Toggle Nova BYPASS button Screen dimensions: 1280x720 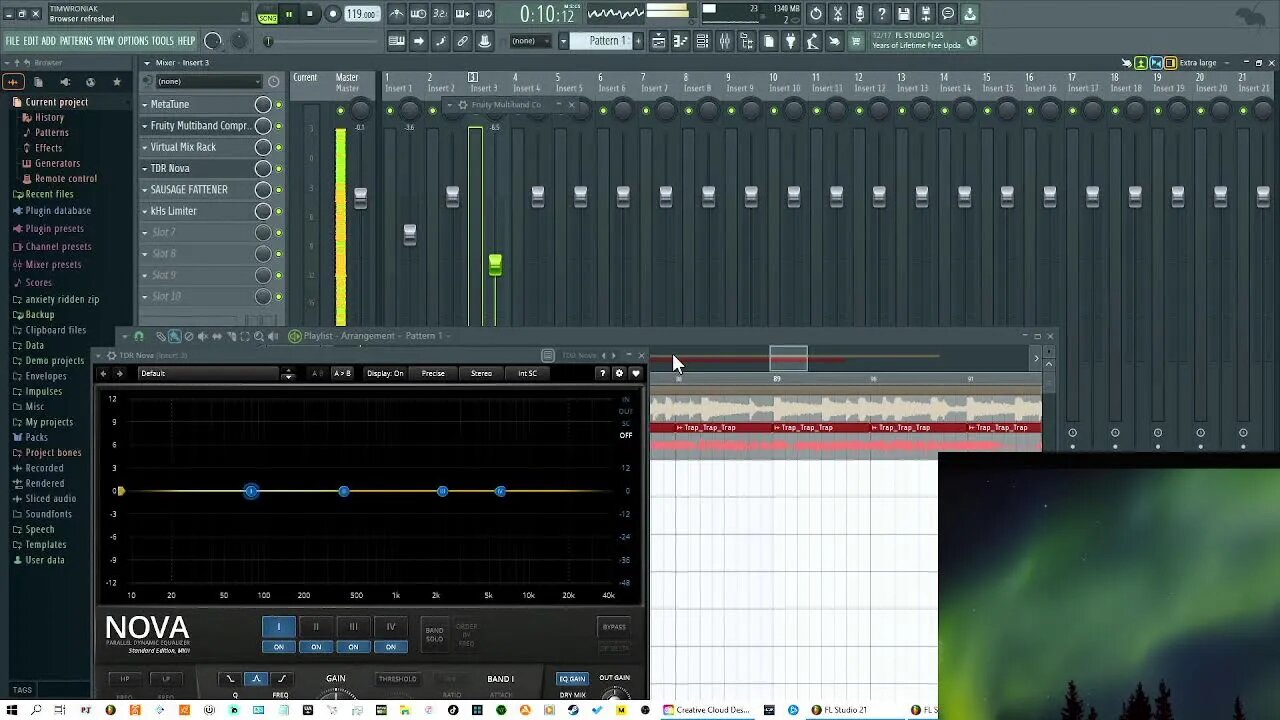click(x=614, y=627)
